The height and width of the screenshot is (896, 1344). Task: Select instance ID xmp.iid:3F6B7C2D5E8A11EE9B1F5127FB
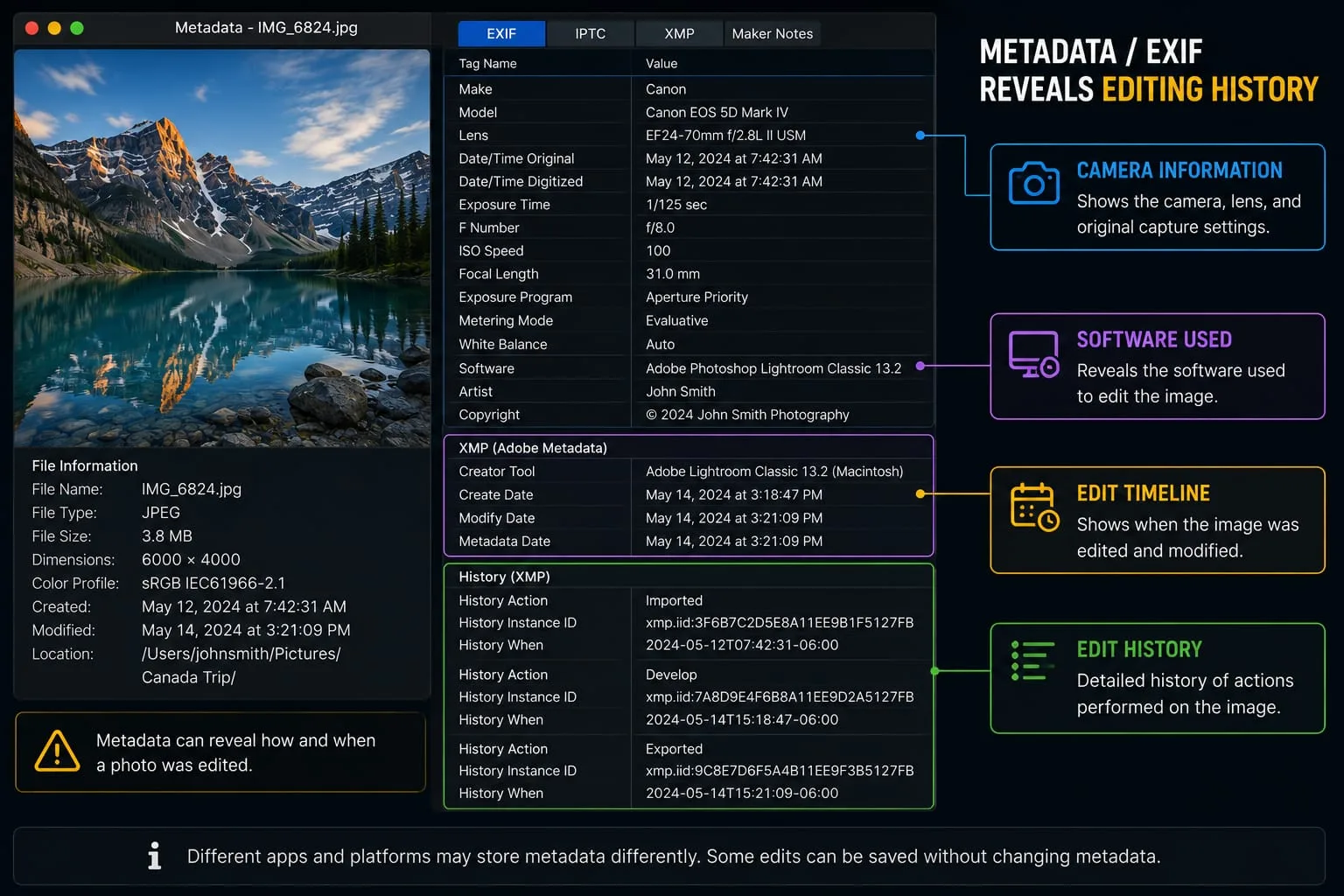(x=780, y=623)
